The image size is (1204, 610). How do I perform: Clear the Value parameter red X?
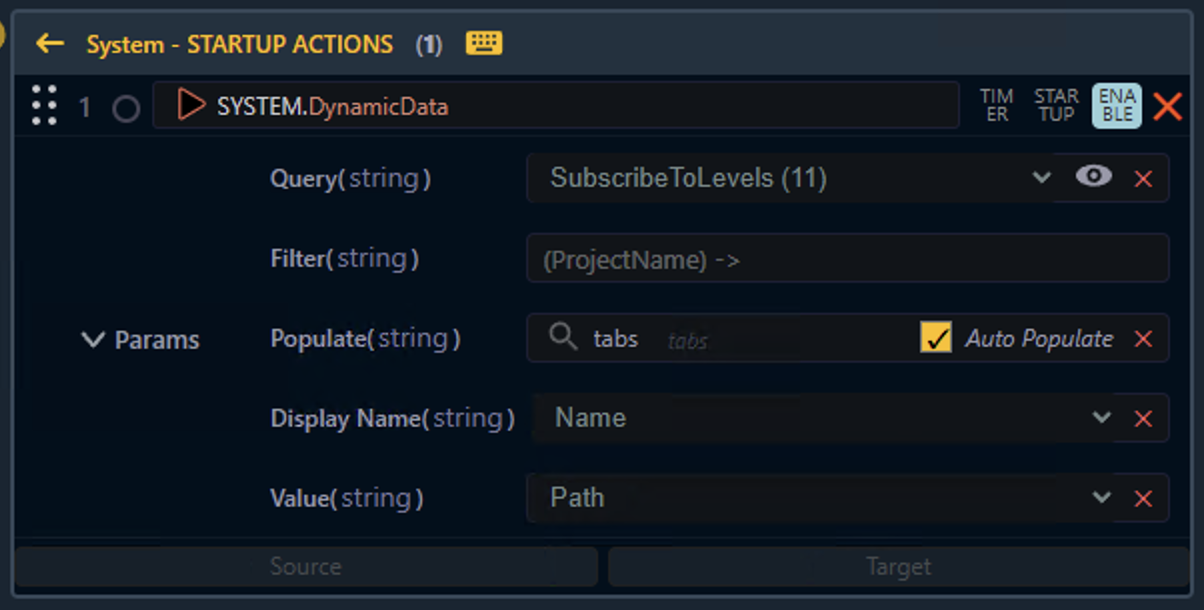1143,499
